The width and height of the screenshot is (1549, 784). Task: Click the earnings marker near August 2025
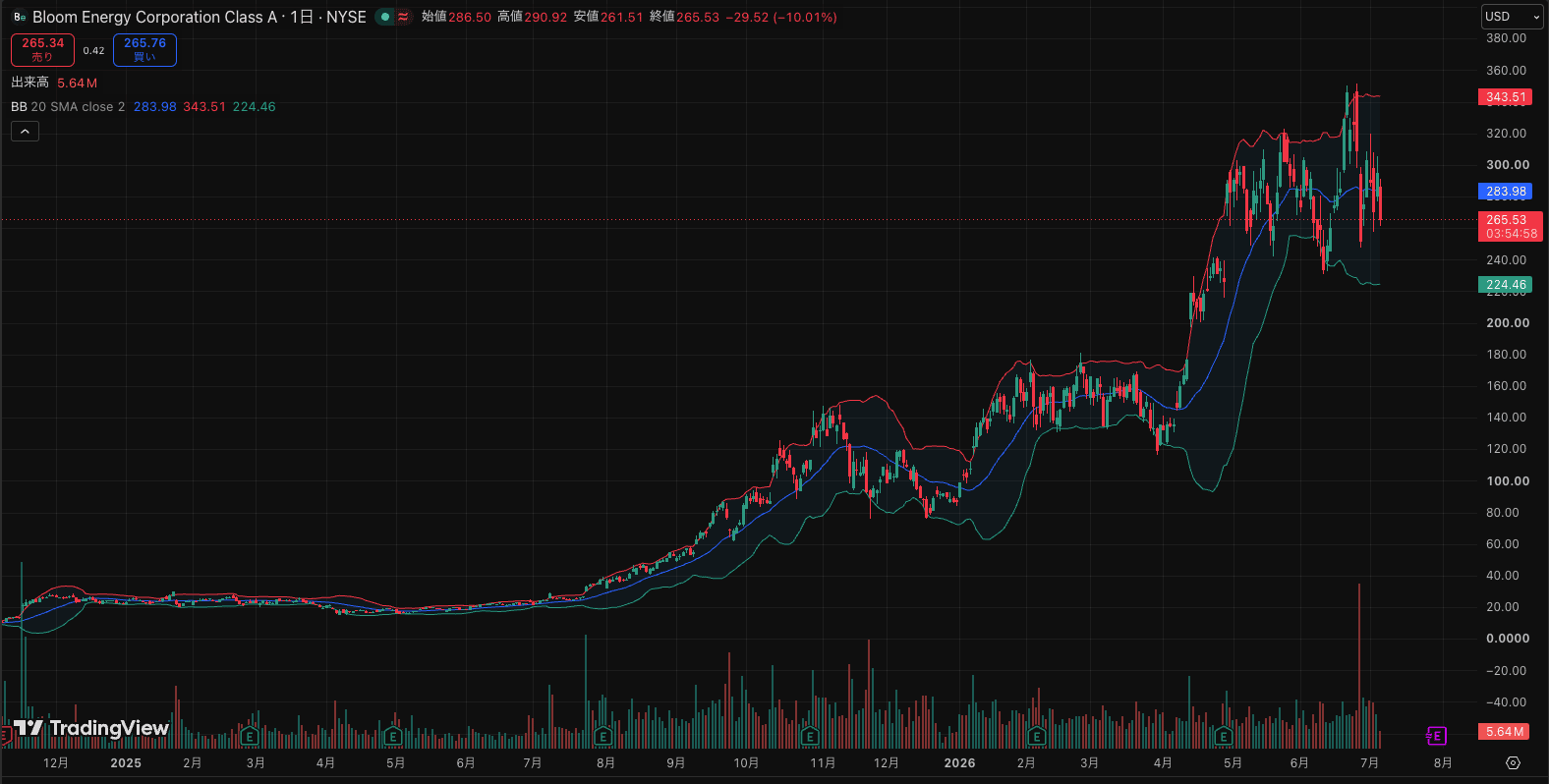(603, 736)
